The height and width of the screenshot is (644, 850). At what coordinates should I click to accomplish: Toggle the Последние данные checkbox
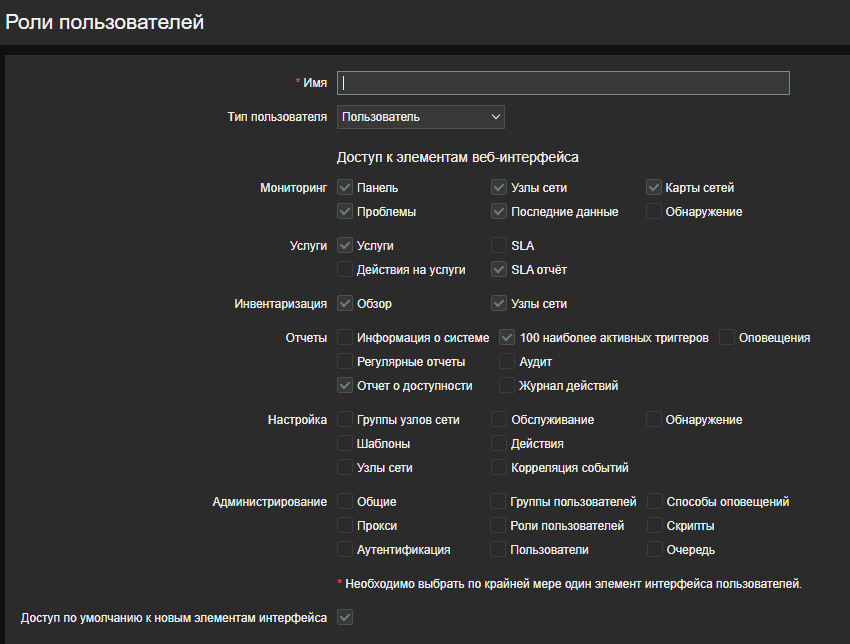(499, 212)
